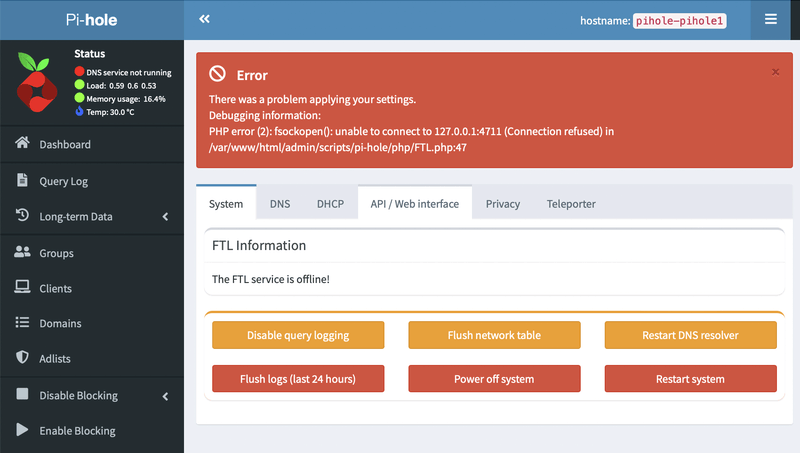
Task: Switch to the DHCP tab
Action: (331, 204)
